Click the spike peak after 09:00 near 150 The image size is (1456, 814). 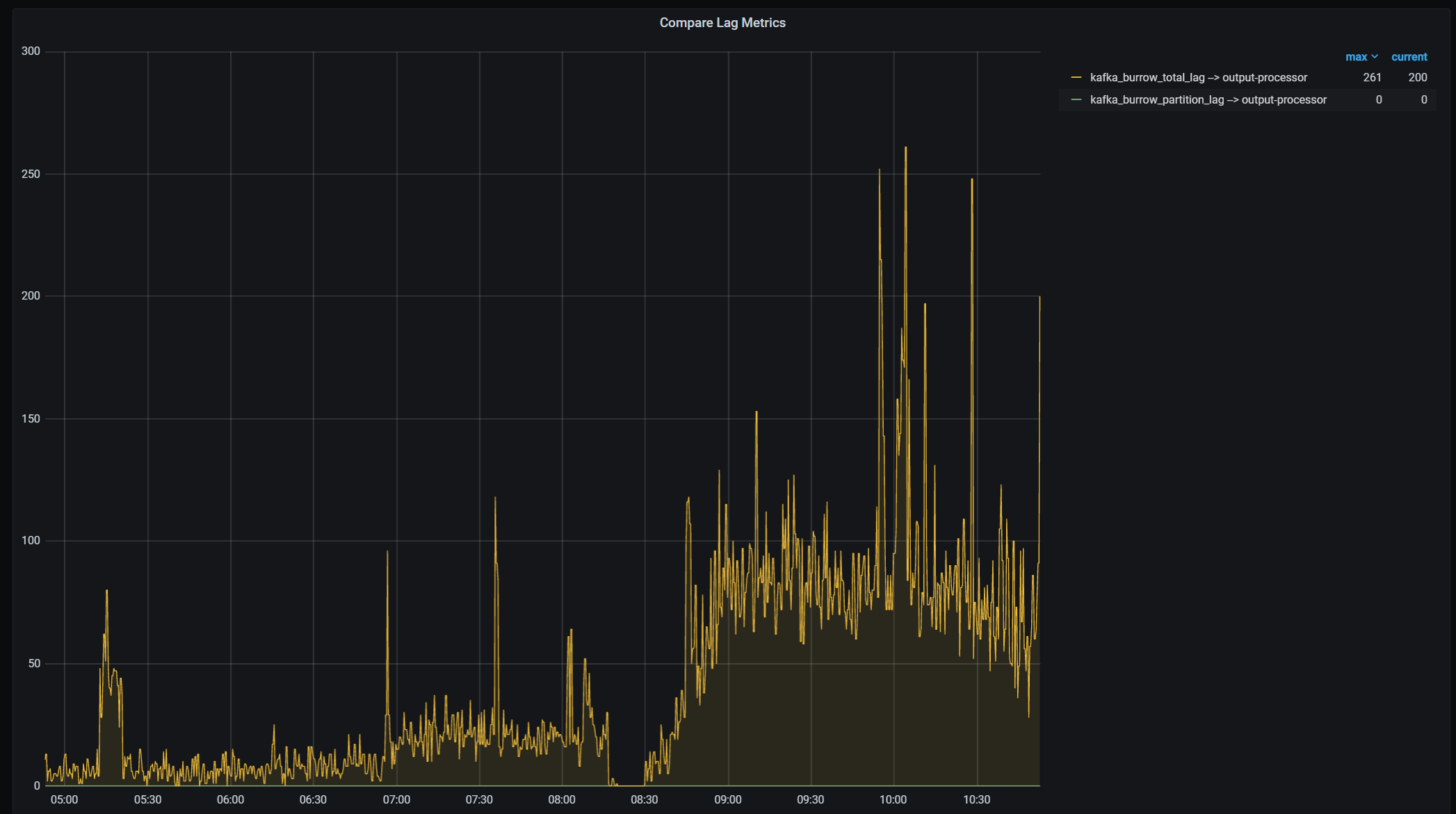pyautogui.click(x=757, y=413)
